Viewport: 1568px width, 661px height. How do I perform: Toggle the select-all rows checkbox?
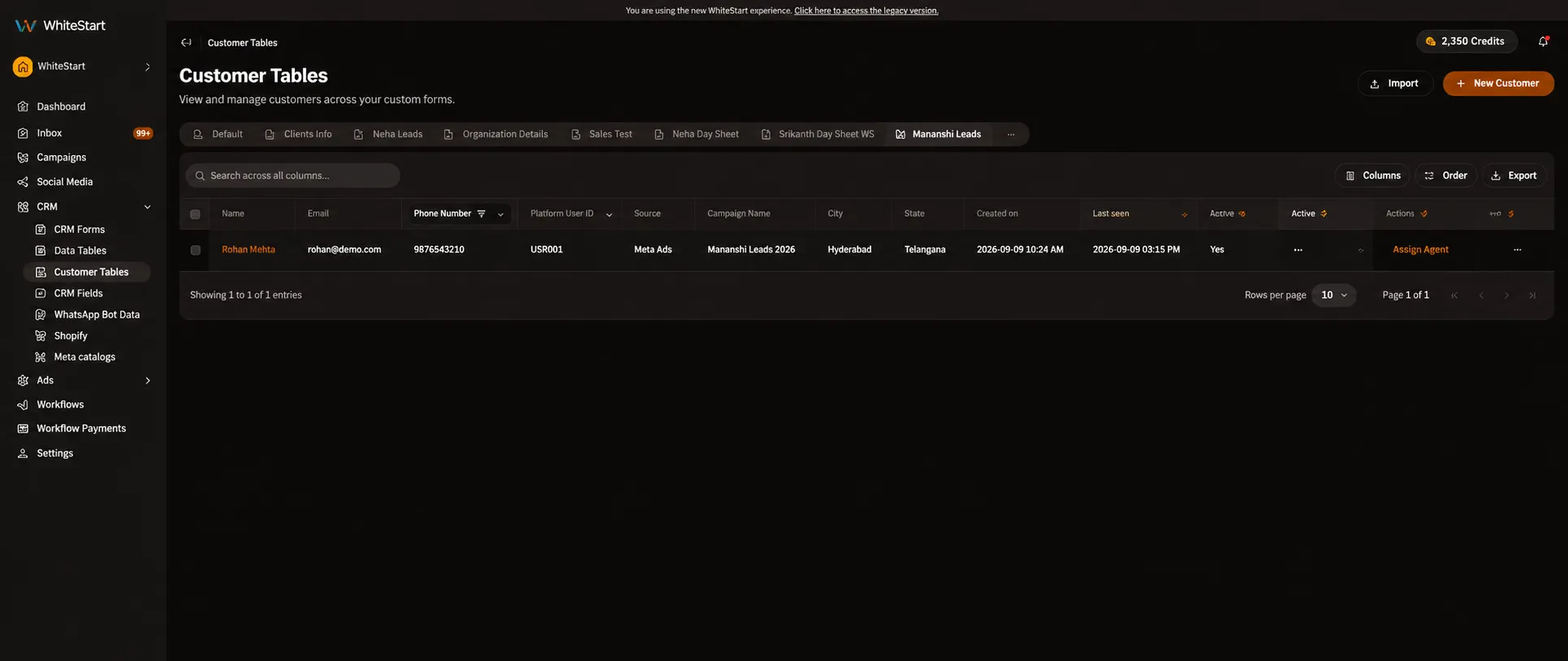tap(195, 214)
